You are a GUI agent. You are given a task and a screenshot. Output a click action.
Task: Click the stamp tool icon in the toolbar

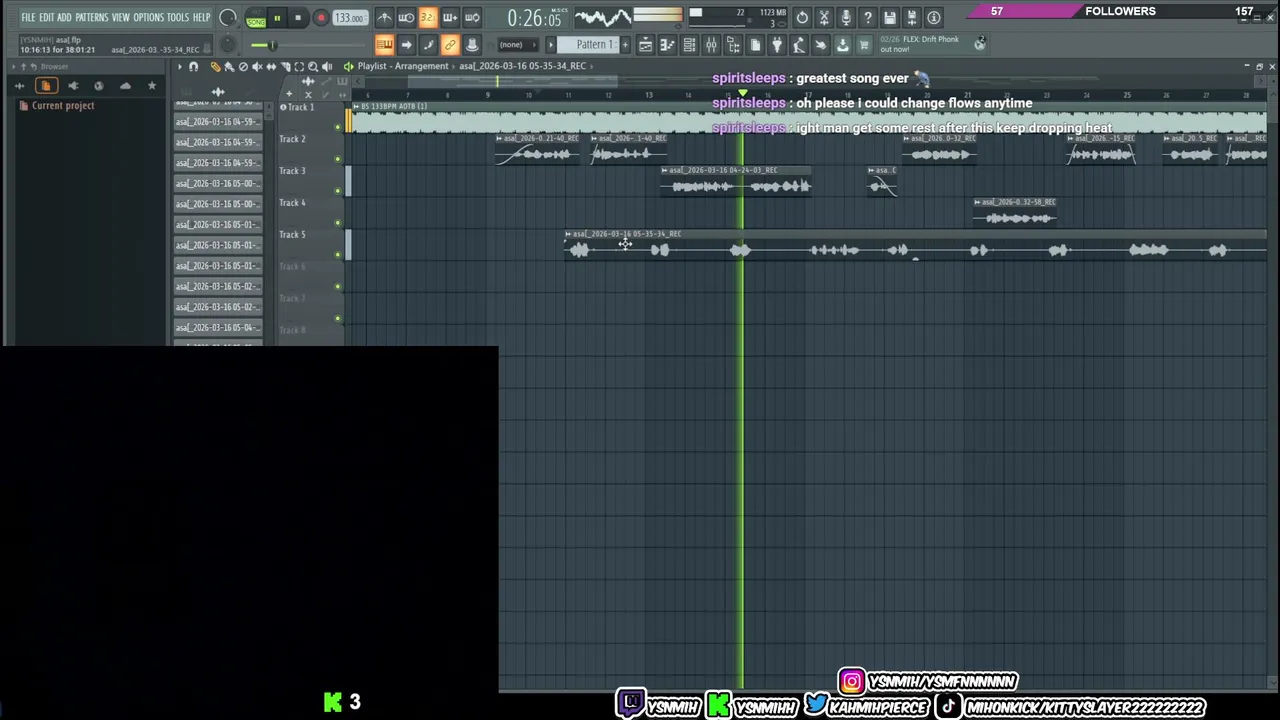472,44
